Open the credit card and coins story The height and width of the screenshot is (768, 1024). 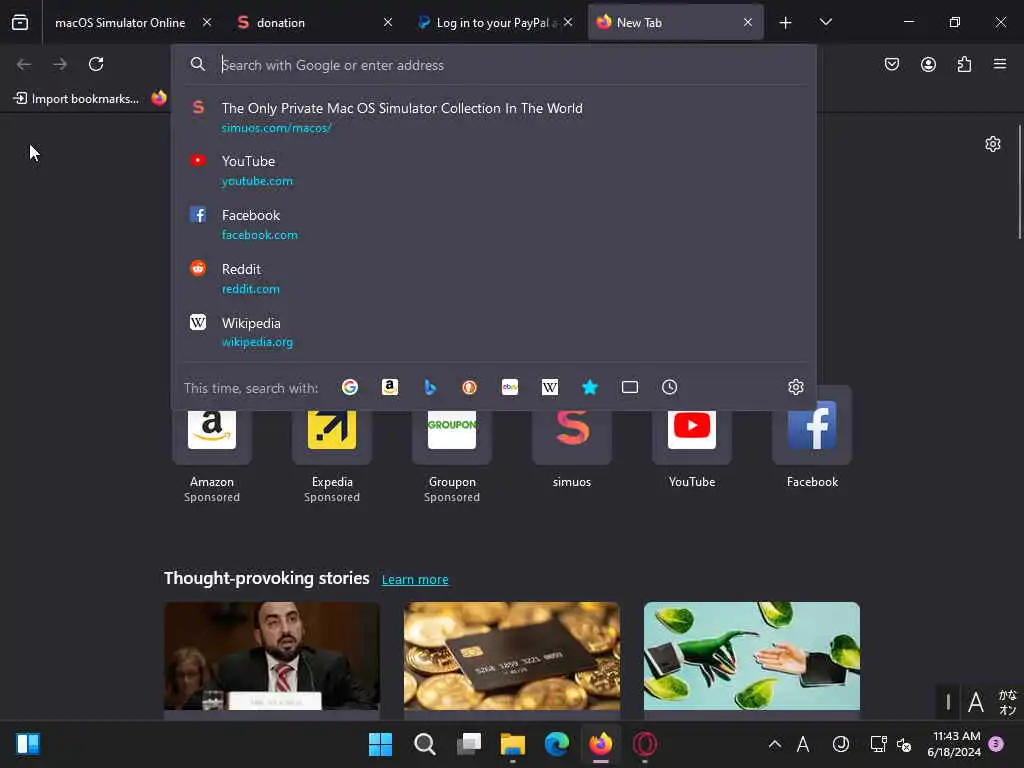click(x=512, y=660)
